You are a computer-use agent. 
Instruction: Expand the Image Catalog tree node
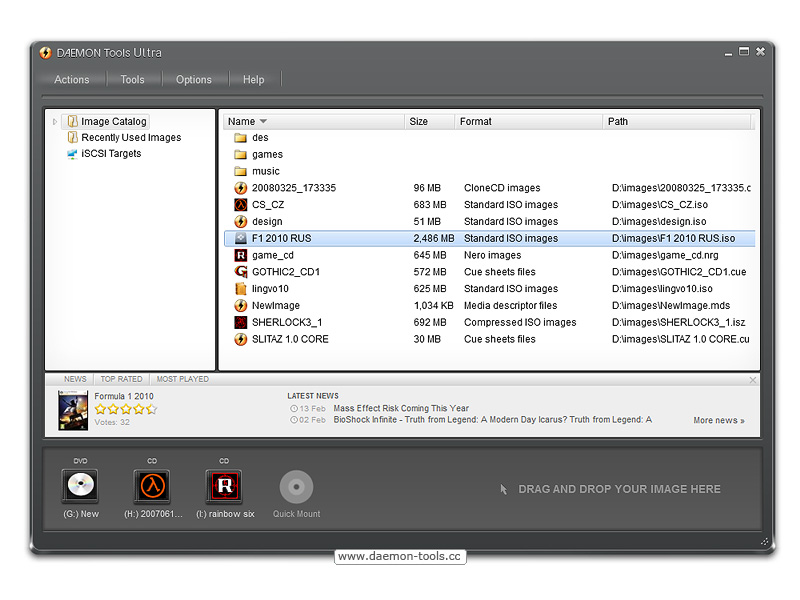click(x=55, y=121)
